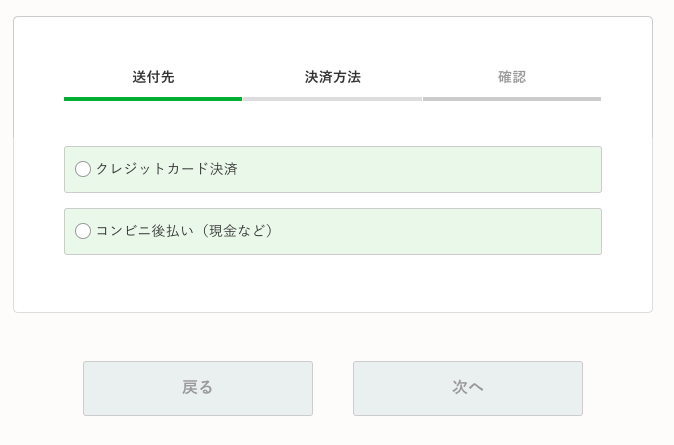
Task: Click the progress bar segment under 決済方法
Action: tap(332, 99)
